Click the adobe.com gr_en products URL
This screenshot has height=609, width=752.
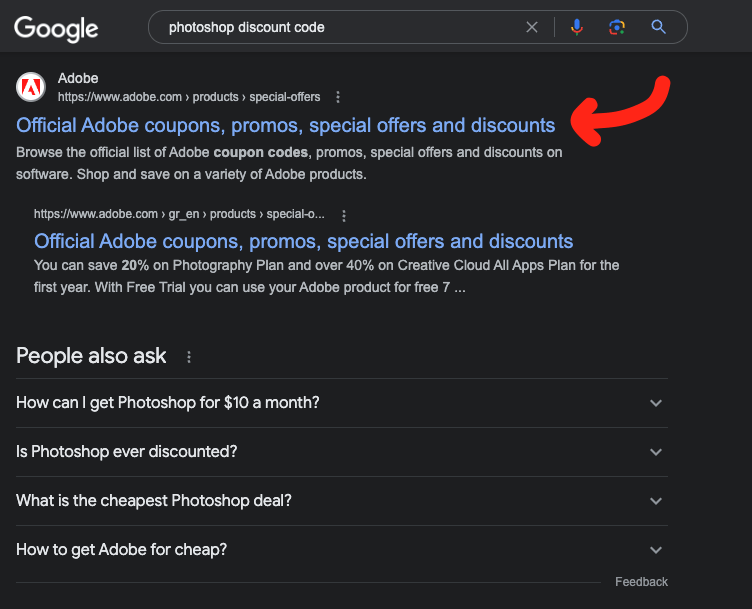point(179,214)
